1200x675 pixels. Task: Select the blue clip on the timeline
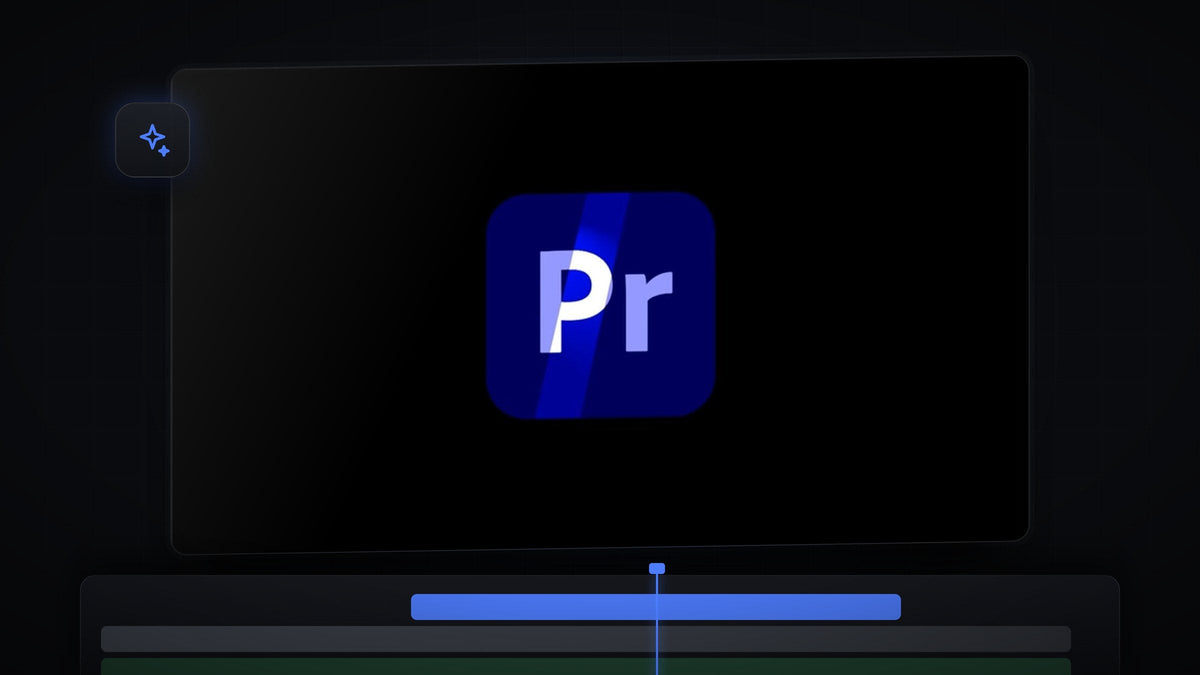656,607
